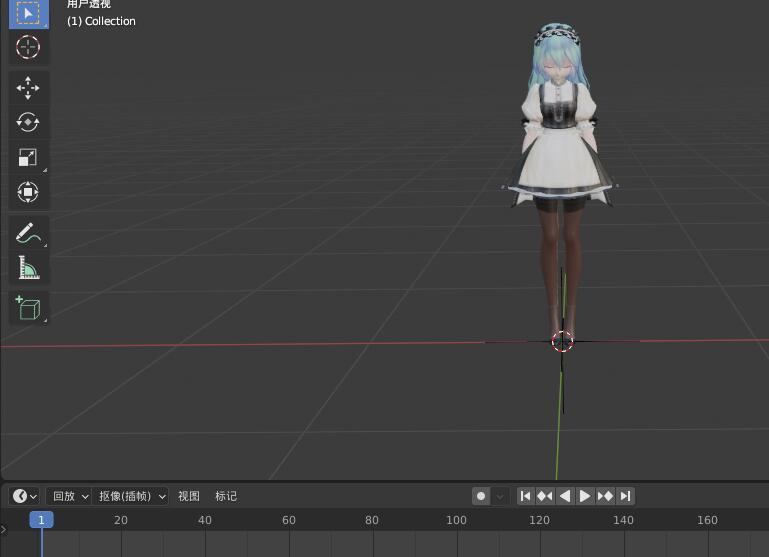Open the 视图 menu
This screenshot has width=769, height=557.
[x=189, y=496]
